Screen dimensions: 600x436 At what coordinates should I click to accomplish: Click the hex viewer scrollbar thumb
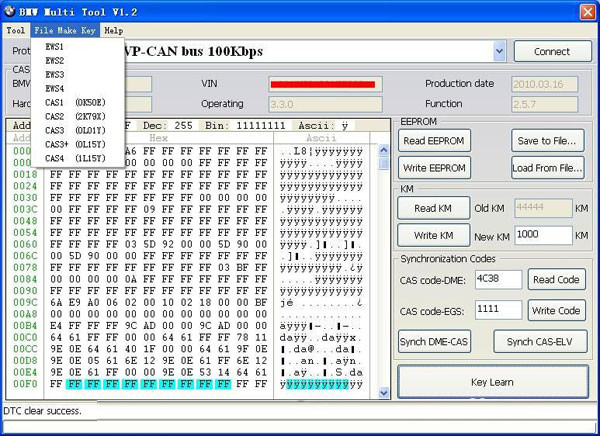pos(383,163)
